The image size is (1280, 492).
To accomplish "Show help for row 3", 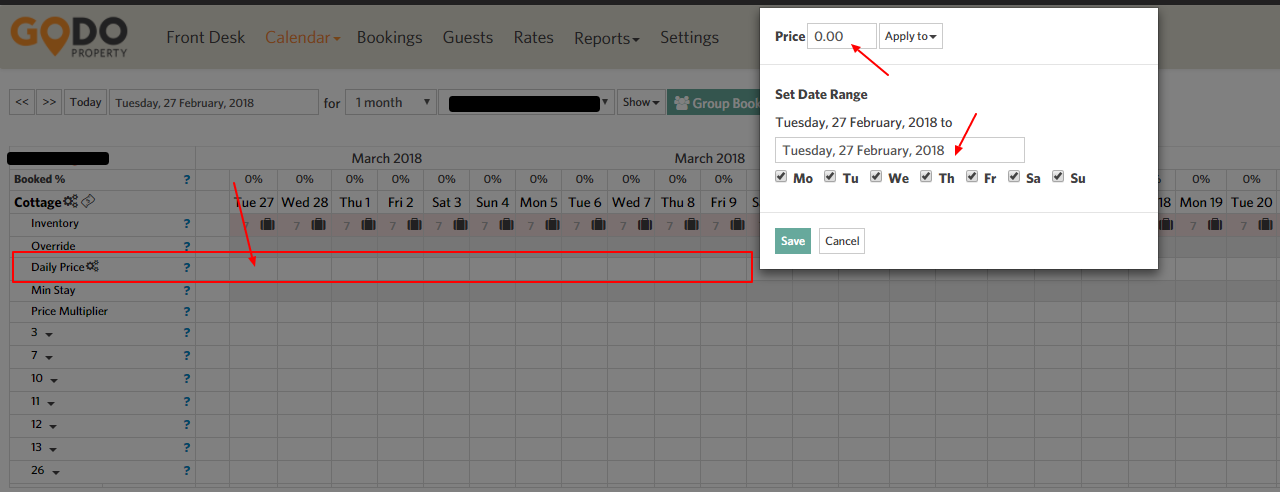I will point(186,334).
